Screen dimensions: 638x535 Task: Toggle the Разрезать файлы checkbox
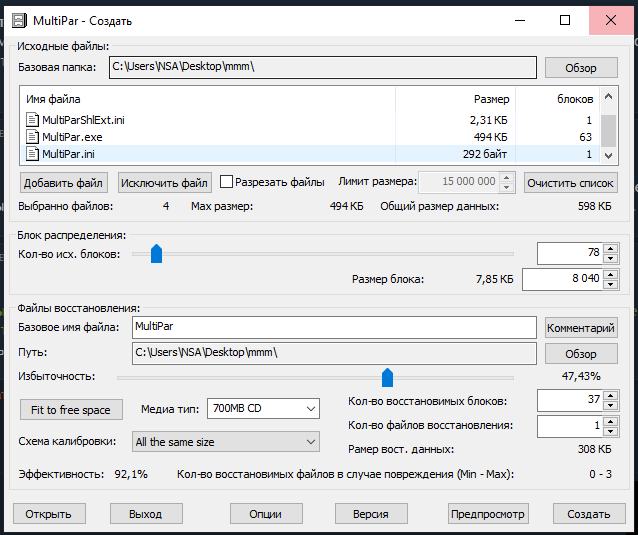226,181
